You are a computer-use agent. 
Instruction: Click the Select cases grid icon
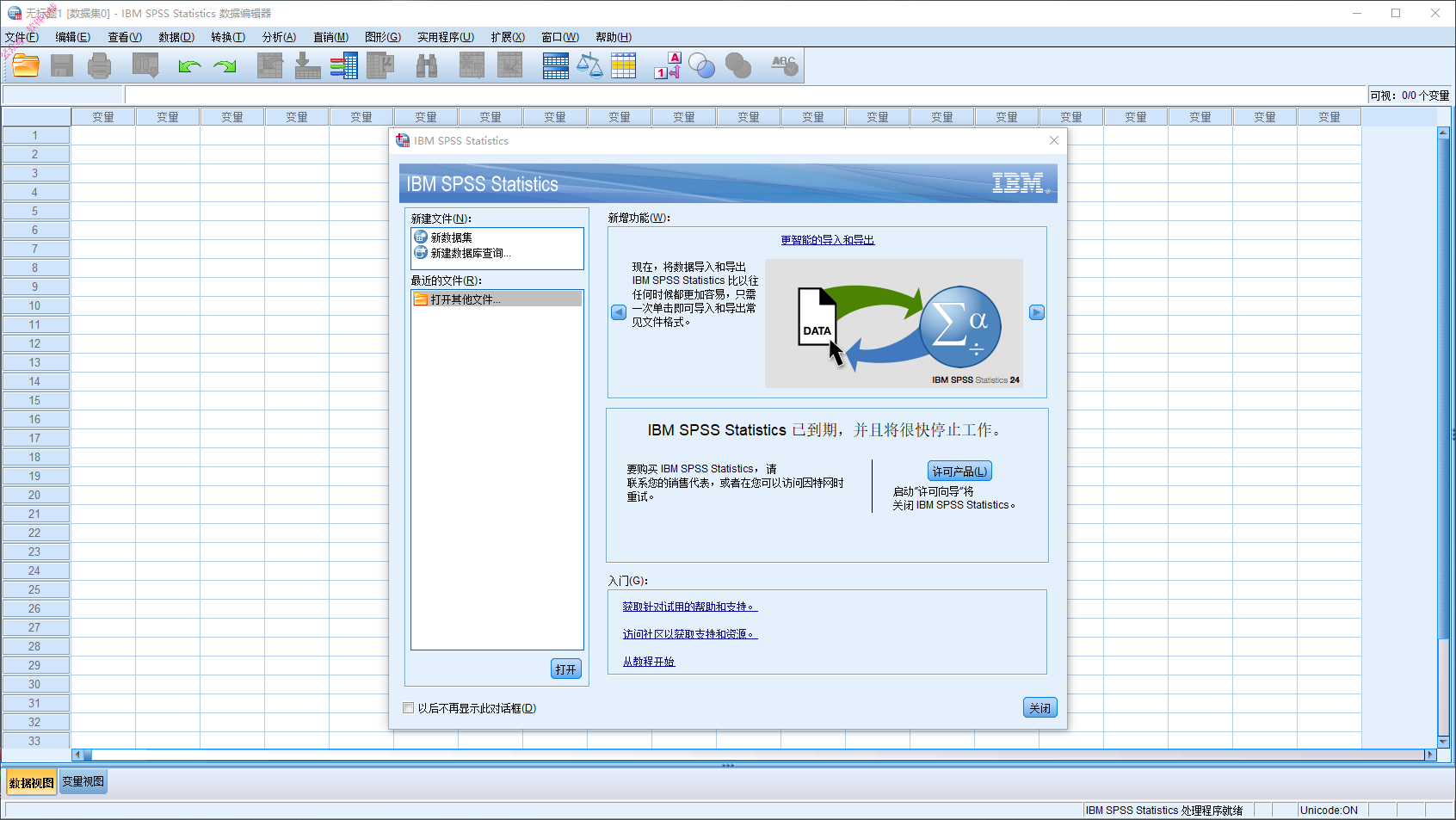[624, 65]
